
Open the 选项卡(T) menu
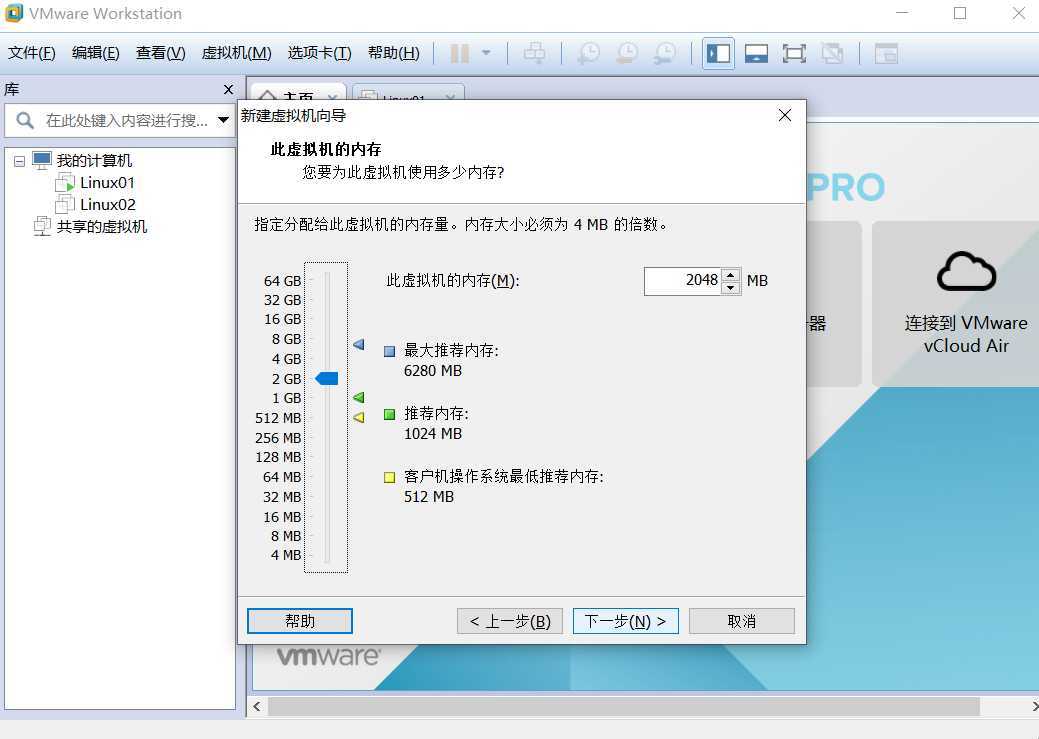319,53
